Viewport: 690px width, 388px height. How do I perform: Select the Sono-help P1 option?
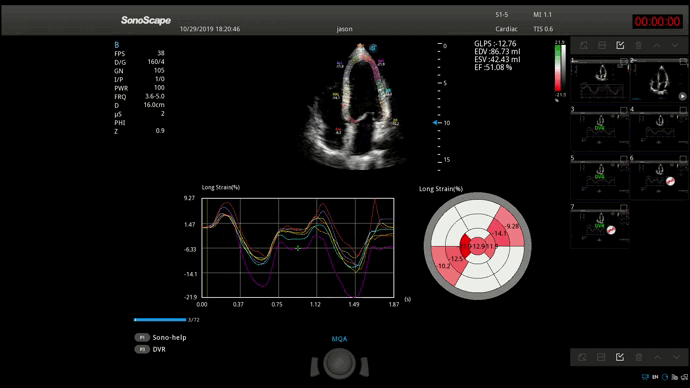161,337
